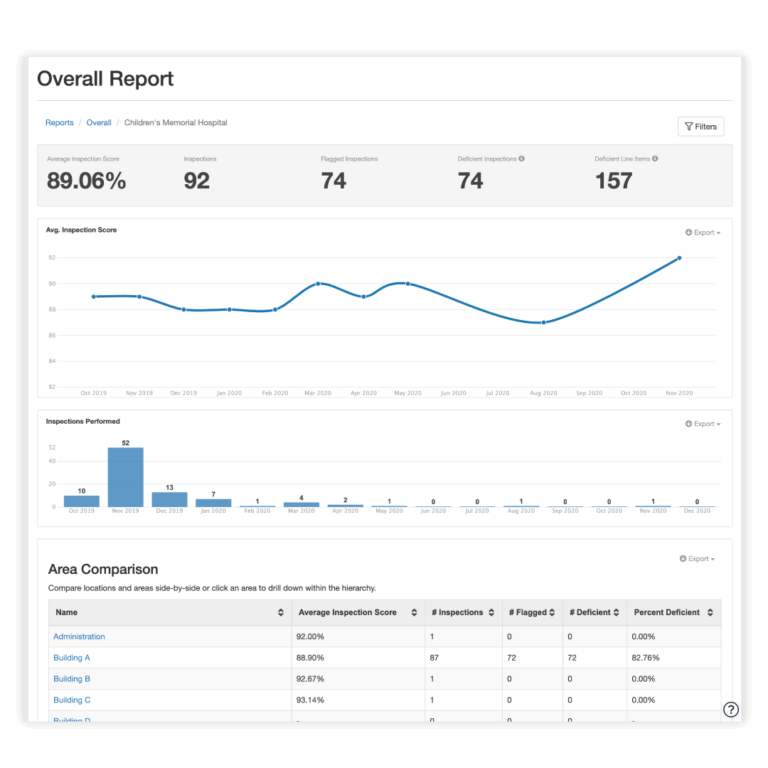The image size is (768, 768).
Task: Click info icon beside Deficient Line Items
Action: (655, 159)
